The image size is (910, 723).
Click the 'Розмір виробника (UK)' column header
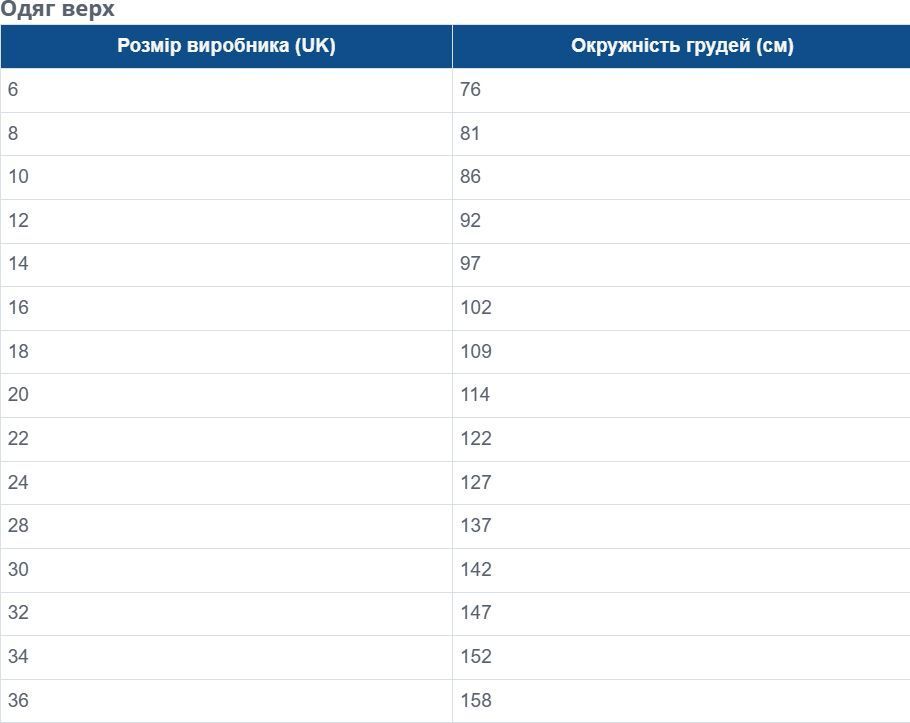226,46
